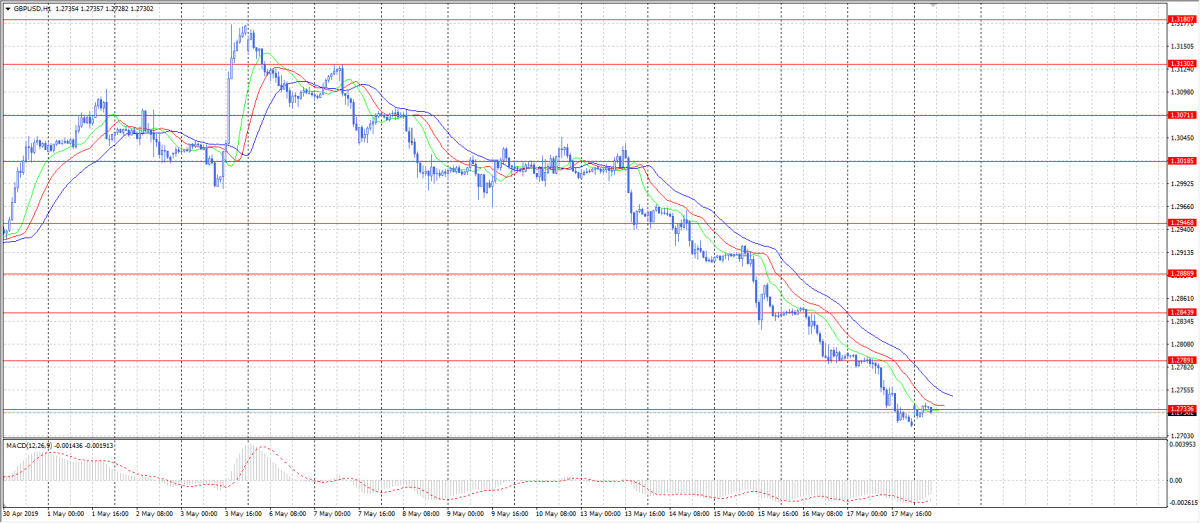Image resolution: width=1200 pixels, height=523 pixels.
Task: Click the 1.29135 price scale value
Action: [x=1181, y=253]
